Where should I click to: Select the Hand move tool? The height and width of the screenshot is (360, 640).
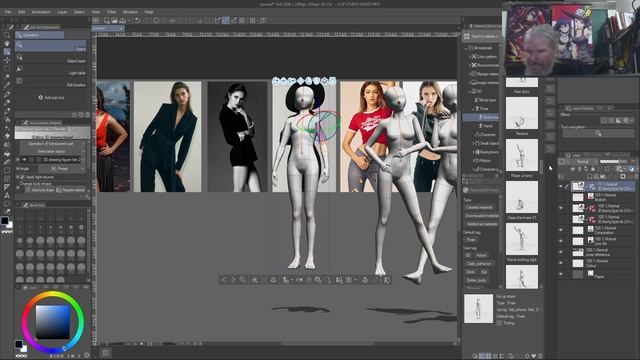pos(7,44)
